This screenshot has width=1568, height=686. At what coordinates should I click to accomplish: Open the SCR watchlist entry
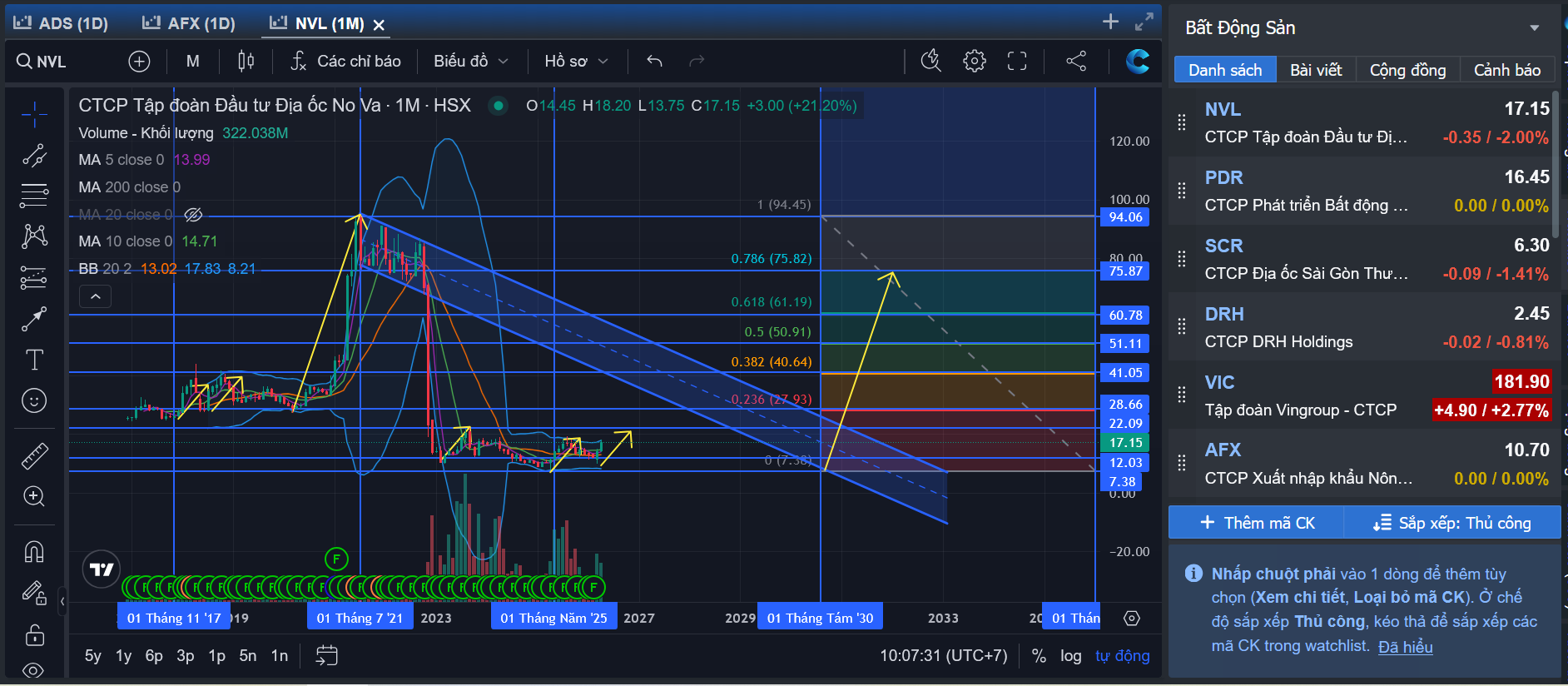pyautogui.click(x=1362, y=259)
